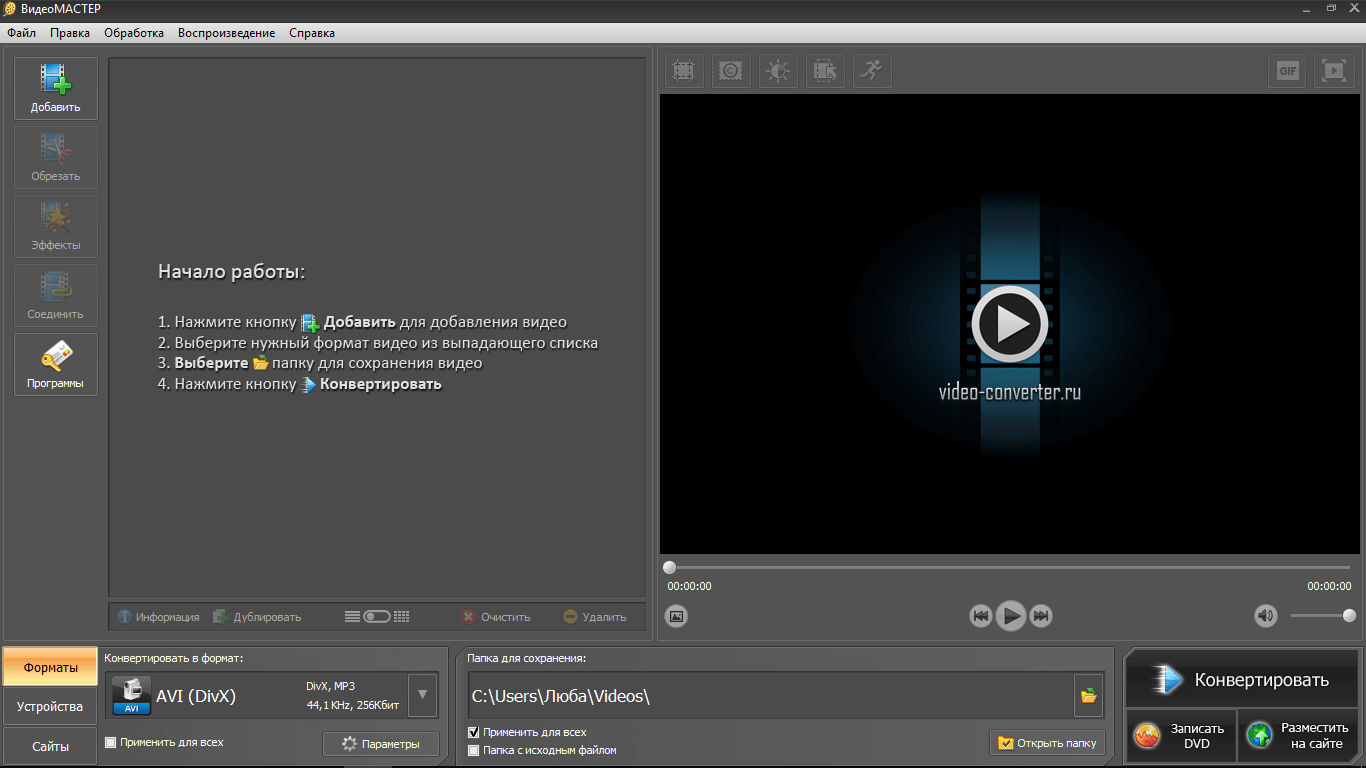Toggle list and grid view switch
This screenshot has height=768, width=1366.
pyautogui.click(x=377, y=617)
